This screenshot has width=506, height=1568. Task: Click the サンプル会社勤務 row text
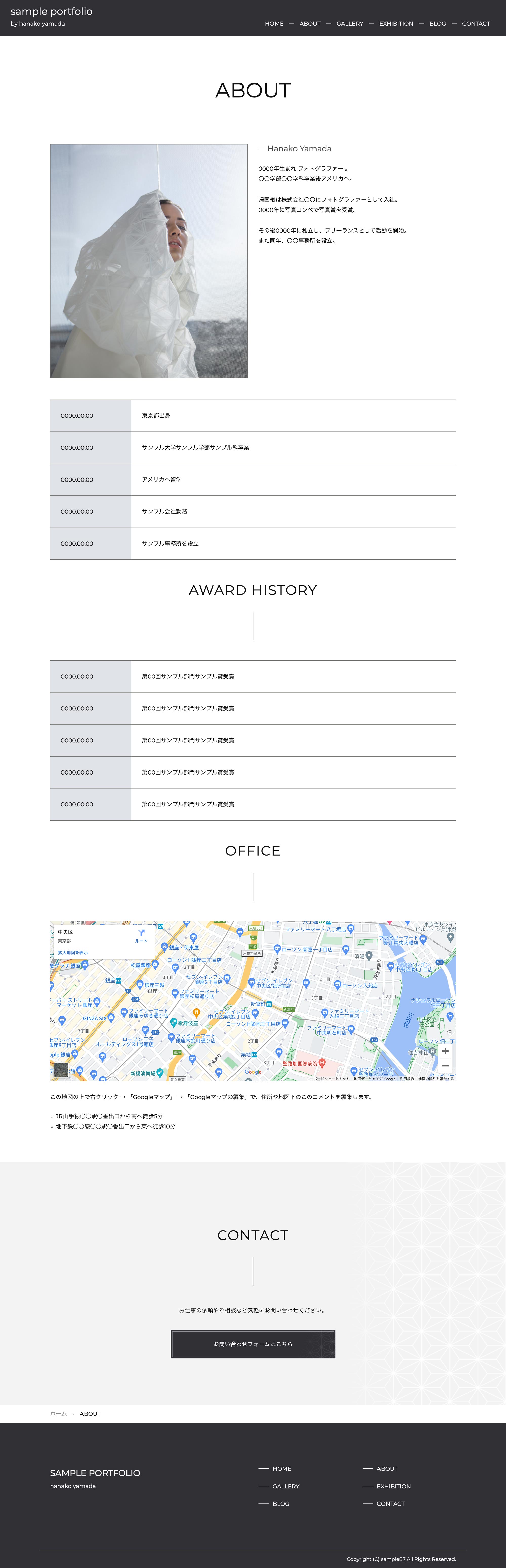tap(164, 511)
